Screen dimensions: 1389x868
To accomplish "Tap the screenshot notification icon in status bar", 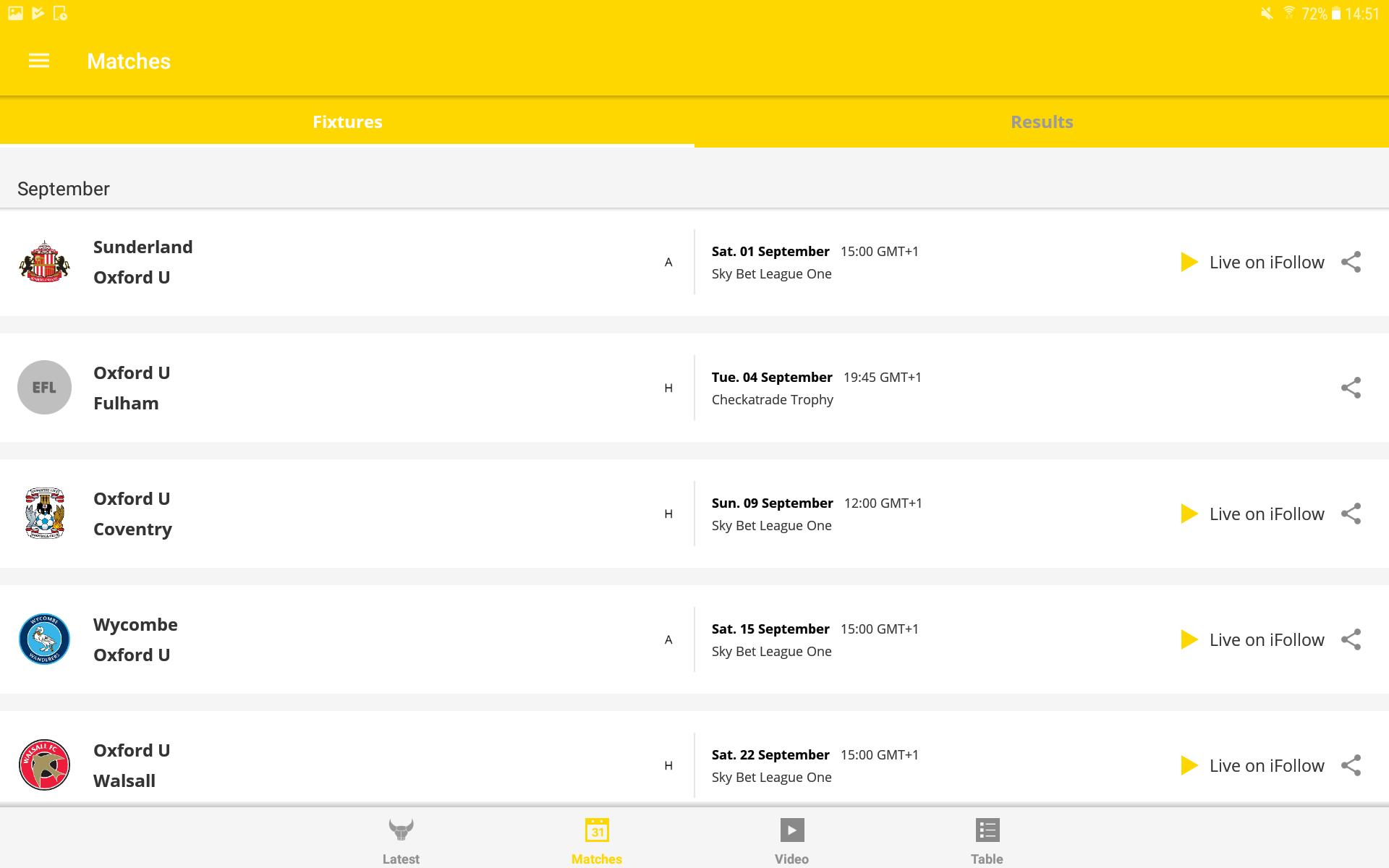I will click(x=60, y=13).
